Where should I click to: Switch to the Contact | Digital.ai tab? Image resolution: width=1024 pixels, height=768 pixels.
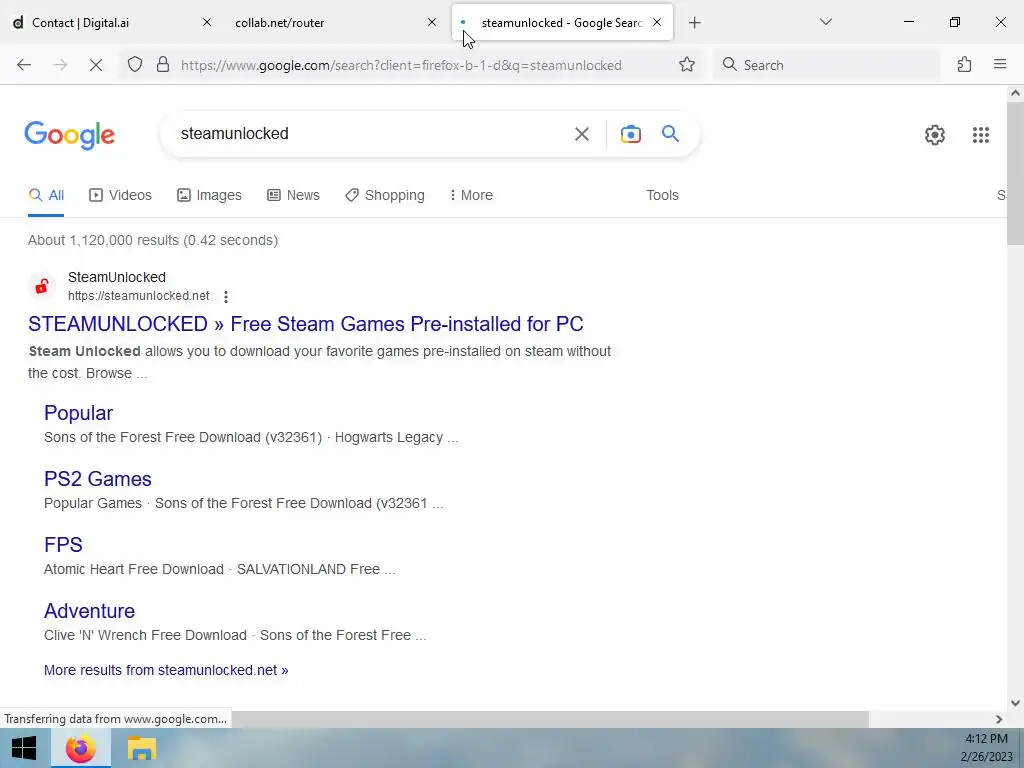pos(80,23)
